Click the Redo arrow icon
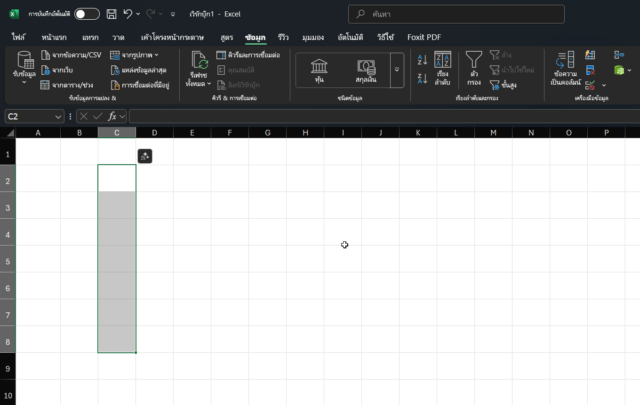The width and height of the screenshot is (640, 405). tap(150, 14)
